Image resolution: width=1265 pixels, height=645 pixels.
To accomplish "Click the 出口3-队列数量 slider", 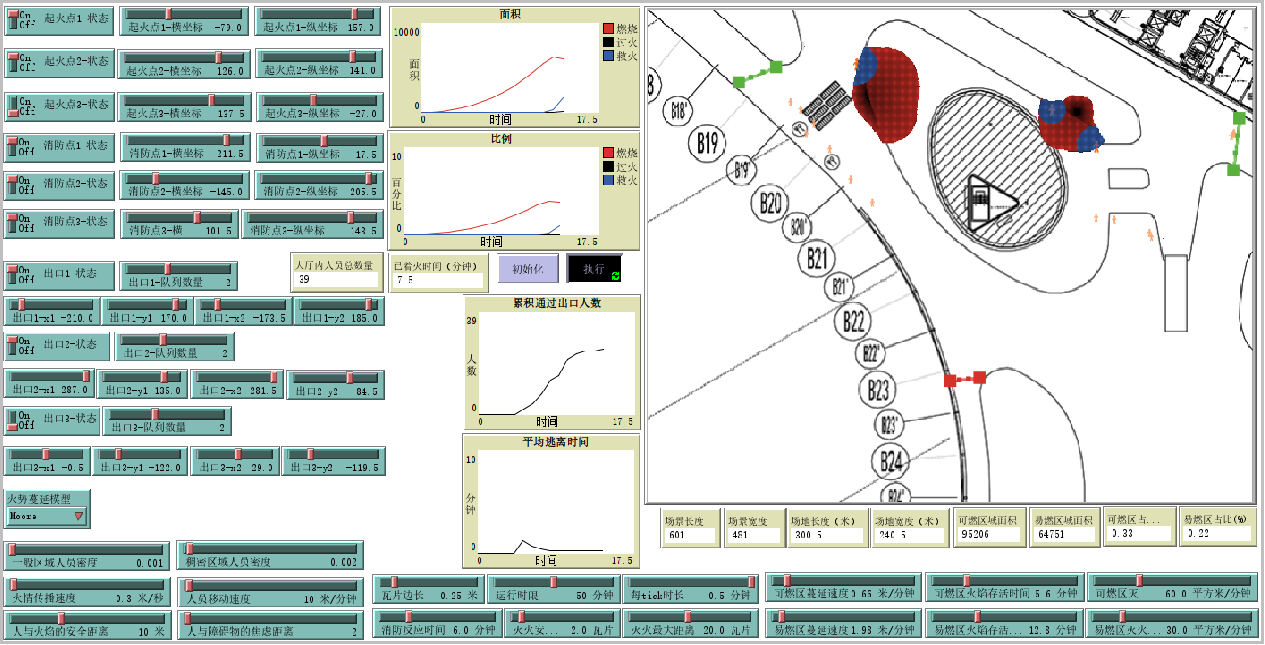I will click(167, 421).
